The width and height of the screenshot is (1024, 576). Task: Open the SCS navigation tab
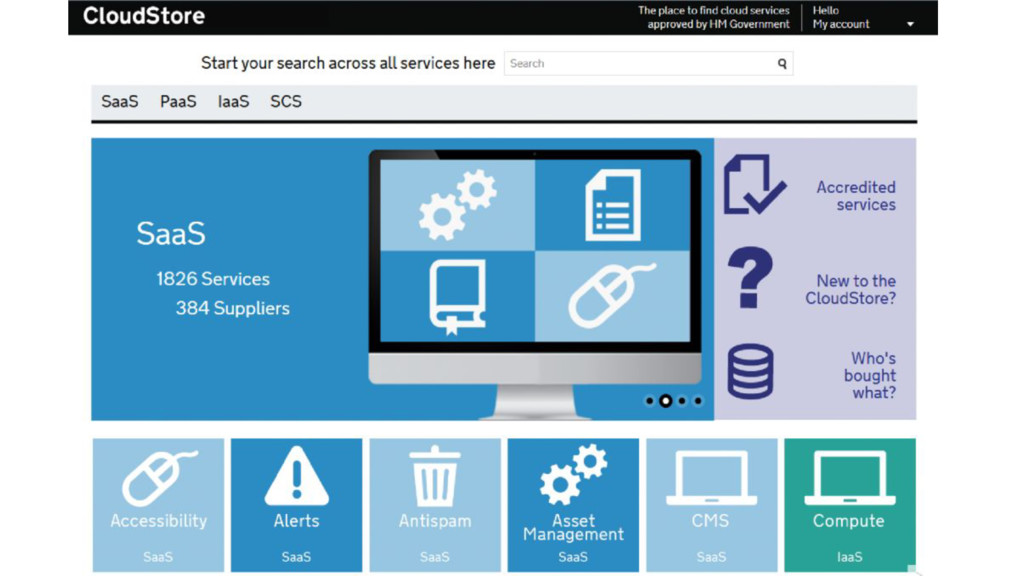pyautogui.click(x=286, y=101)
